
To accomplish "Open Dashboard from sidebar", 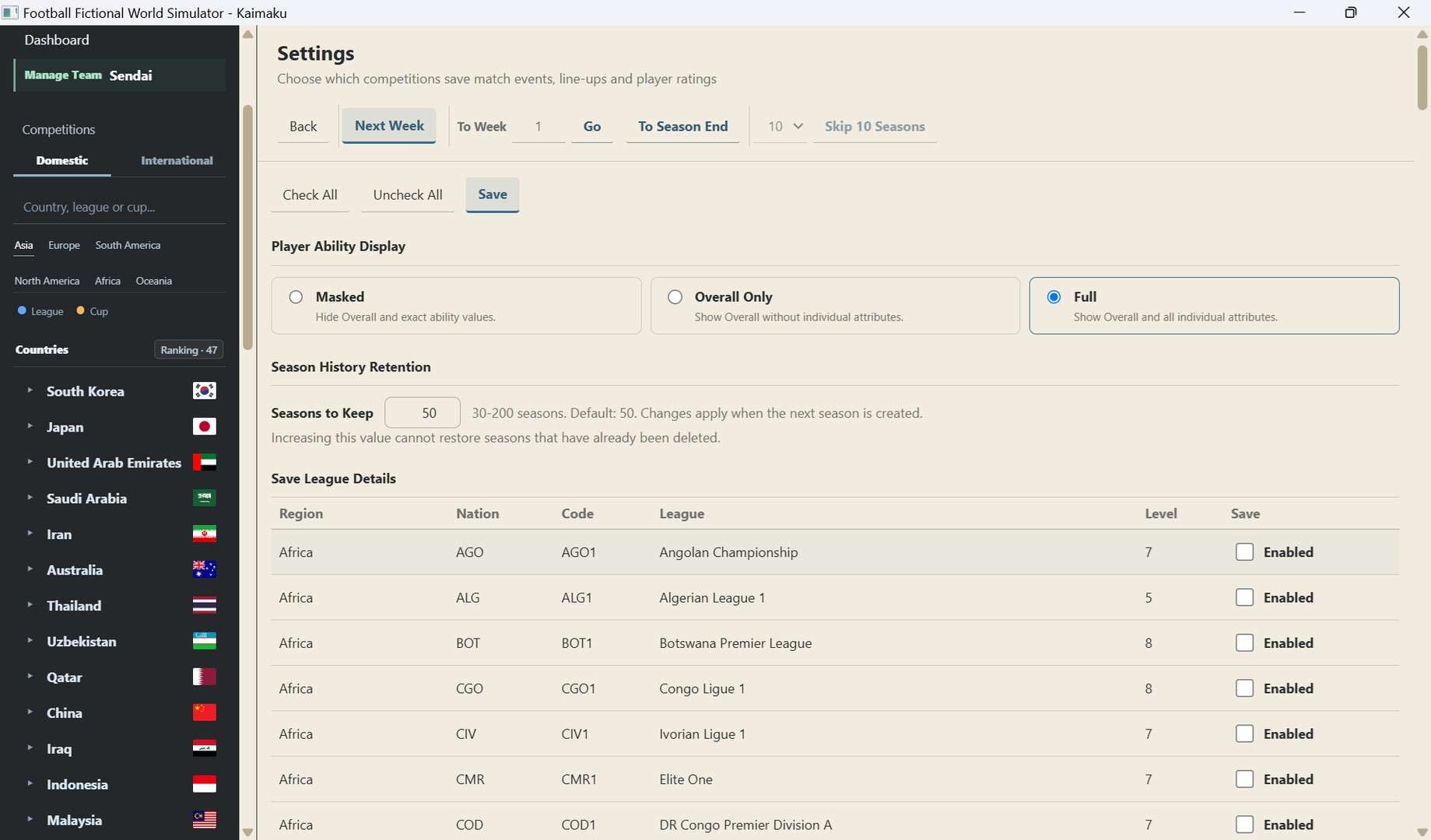I will click(x=57, y=40).
